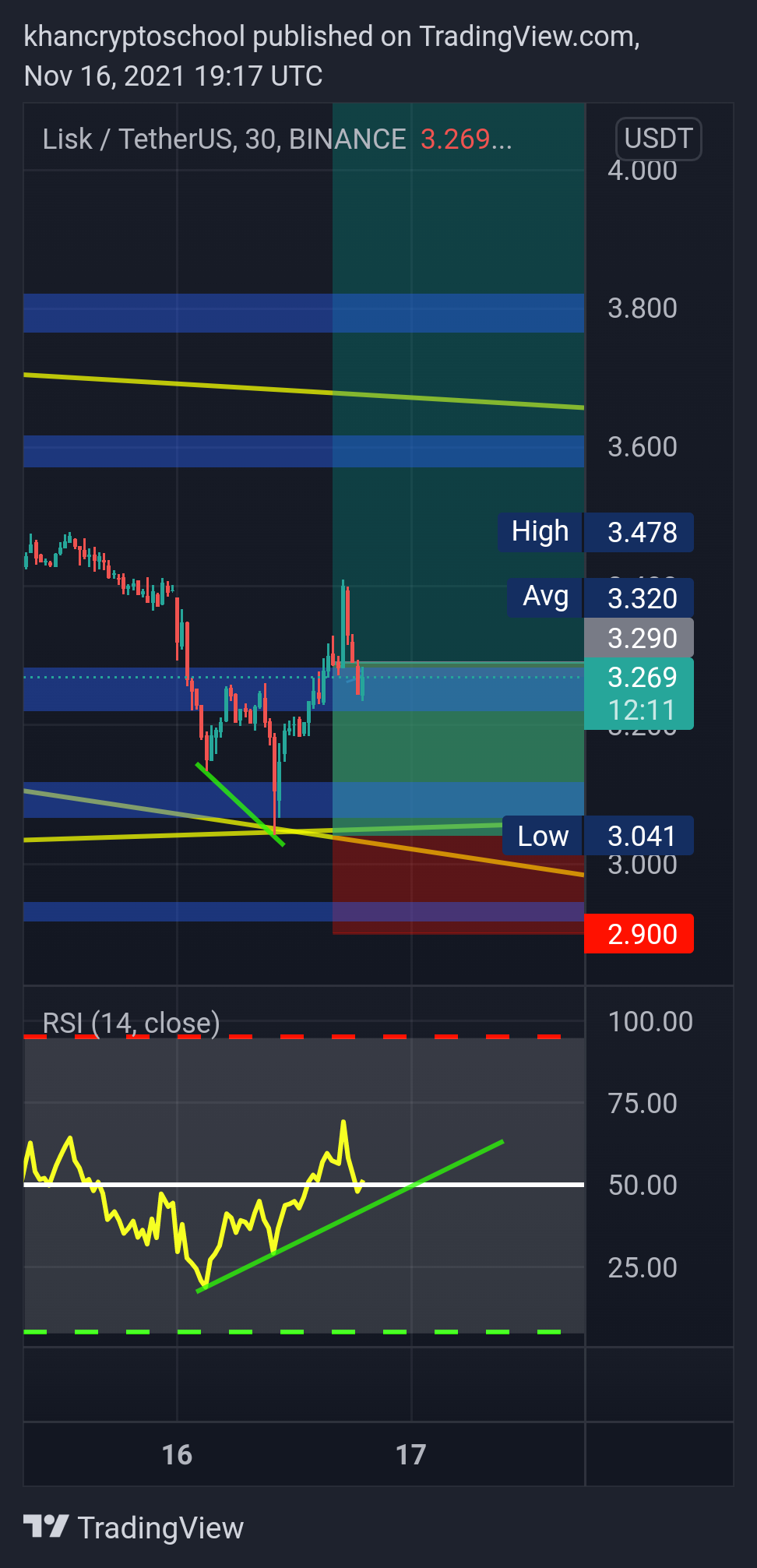Click the 16 date label on time axis
This screenshot has height=1568, width=757.
point(177,1454)
